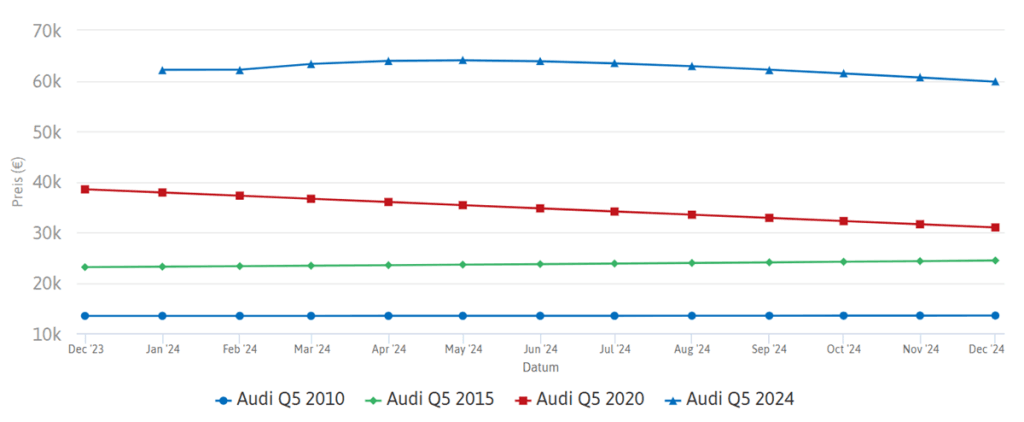Click the green diamond legend marker icon

374,400
